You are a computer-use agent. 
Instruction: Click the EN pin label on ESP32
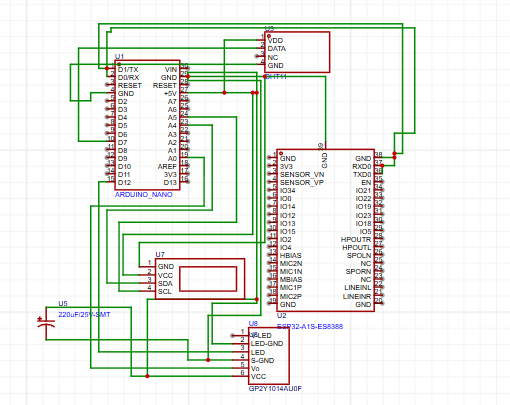tap(366, 183)
